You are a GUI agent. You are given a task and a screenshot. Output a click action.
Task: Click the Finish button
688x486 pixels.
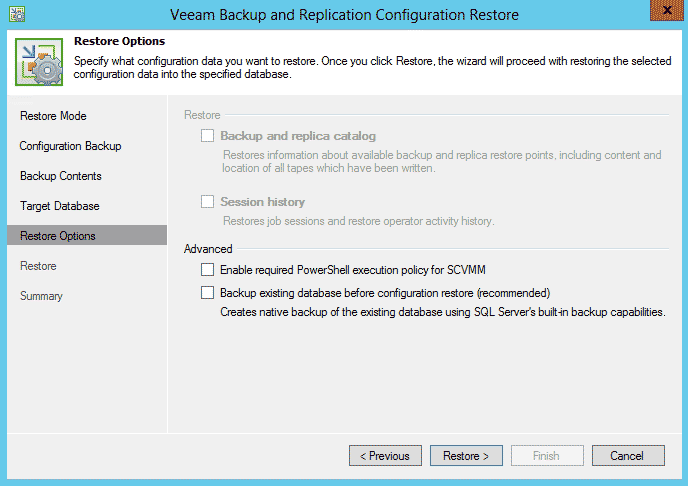pos(547,456)
